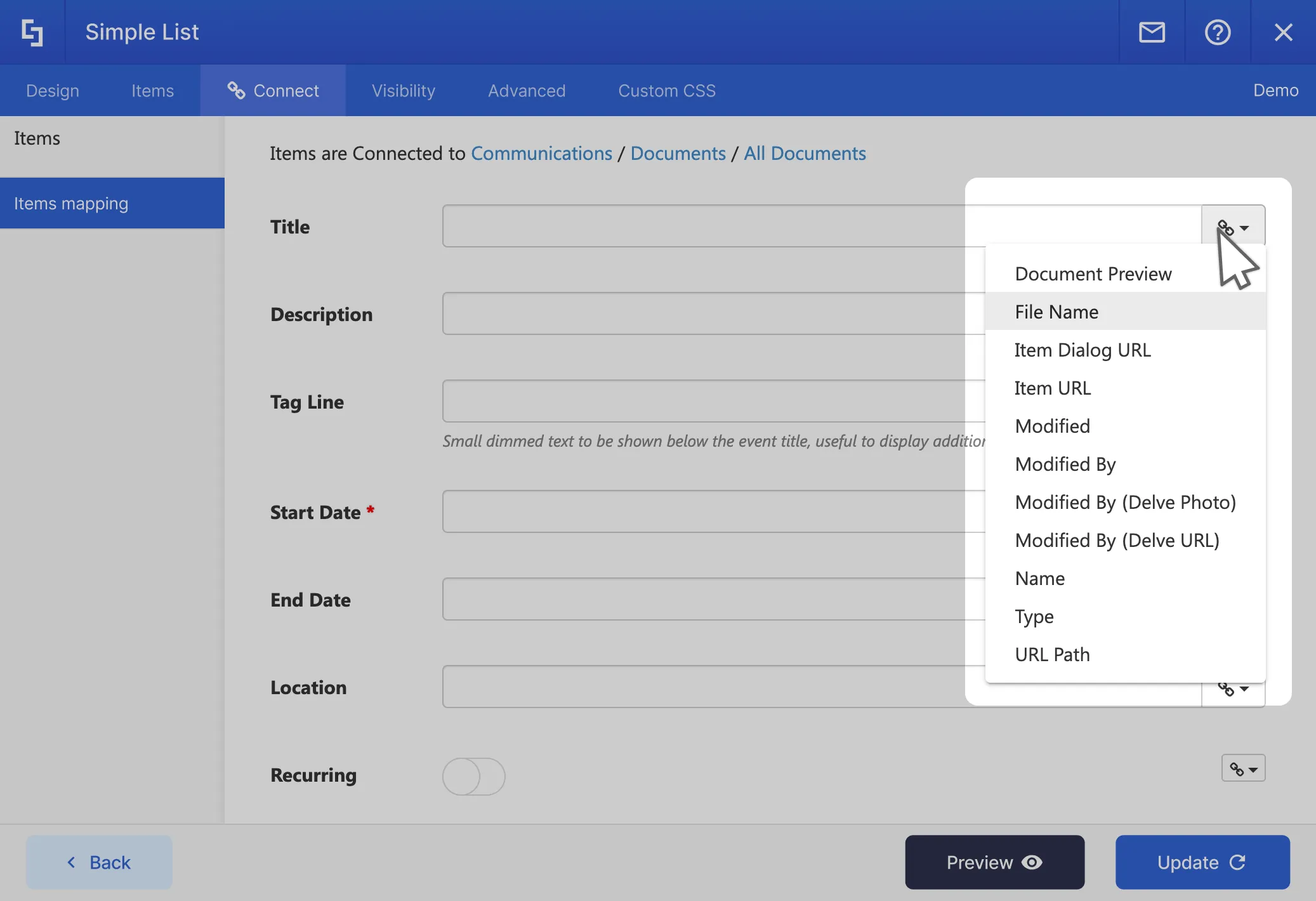Toggle the Recurring switch
This screenshot has width=1316, height=901.
click(x=473, y=776)
